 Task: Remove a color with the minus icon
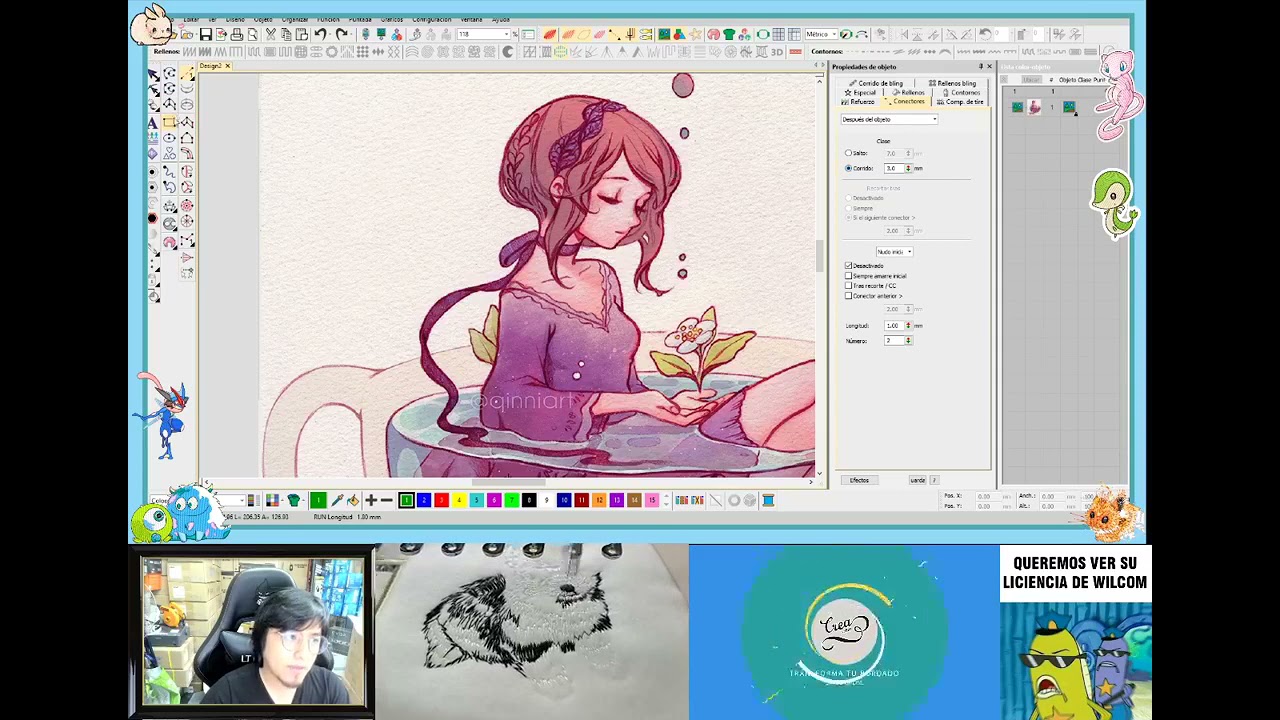387,500
